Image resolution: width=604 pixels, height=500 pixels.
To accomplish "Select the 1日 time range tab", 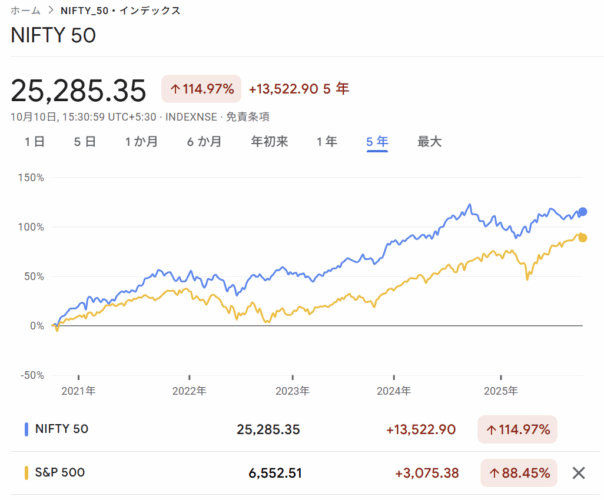I will 33,142.
